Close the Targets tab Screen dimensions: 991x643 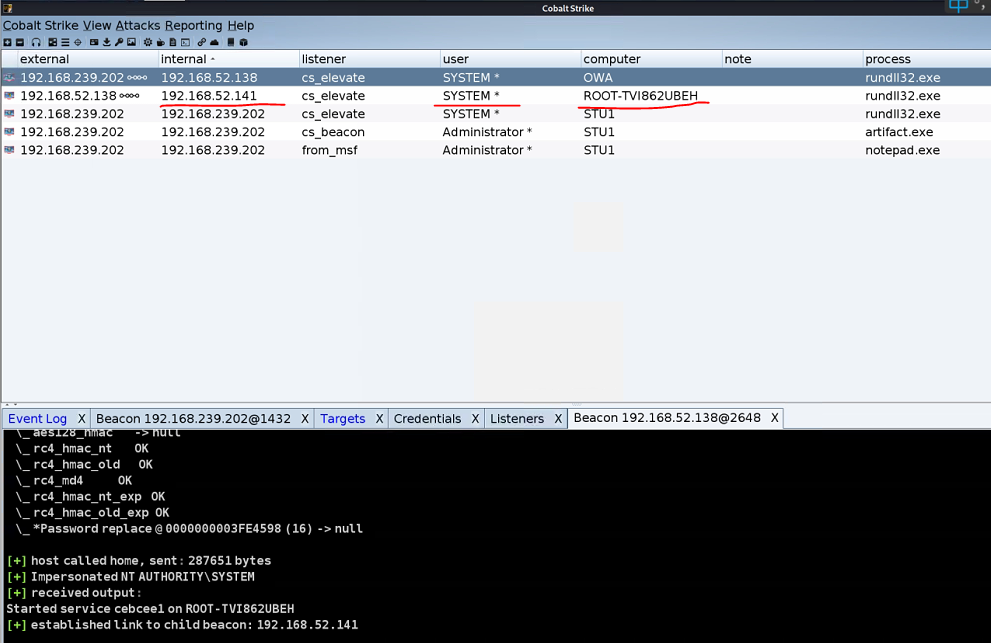point(379,419)
